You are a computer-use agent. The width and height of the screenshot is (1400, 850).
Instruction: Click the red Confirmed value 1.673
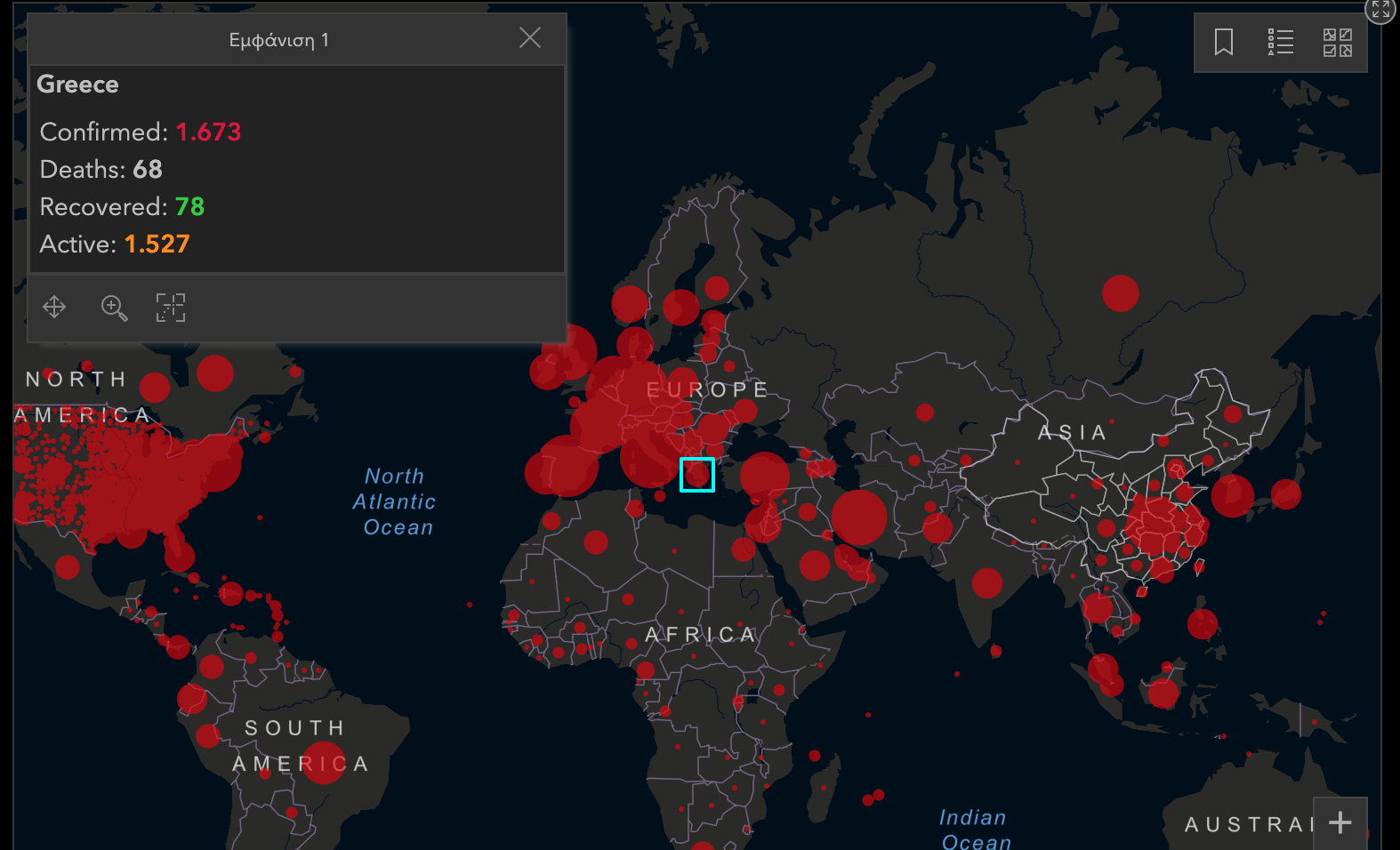tap(208, 132)
